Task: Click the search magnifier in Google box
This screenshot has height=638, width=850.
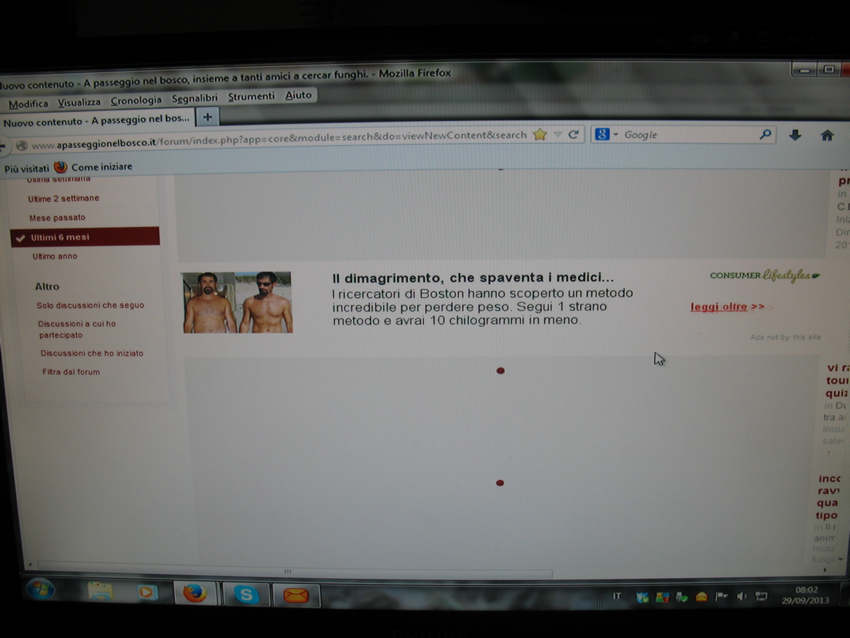Action: 765,134
